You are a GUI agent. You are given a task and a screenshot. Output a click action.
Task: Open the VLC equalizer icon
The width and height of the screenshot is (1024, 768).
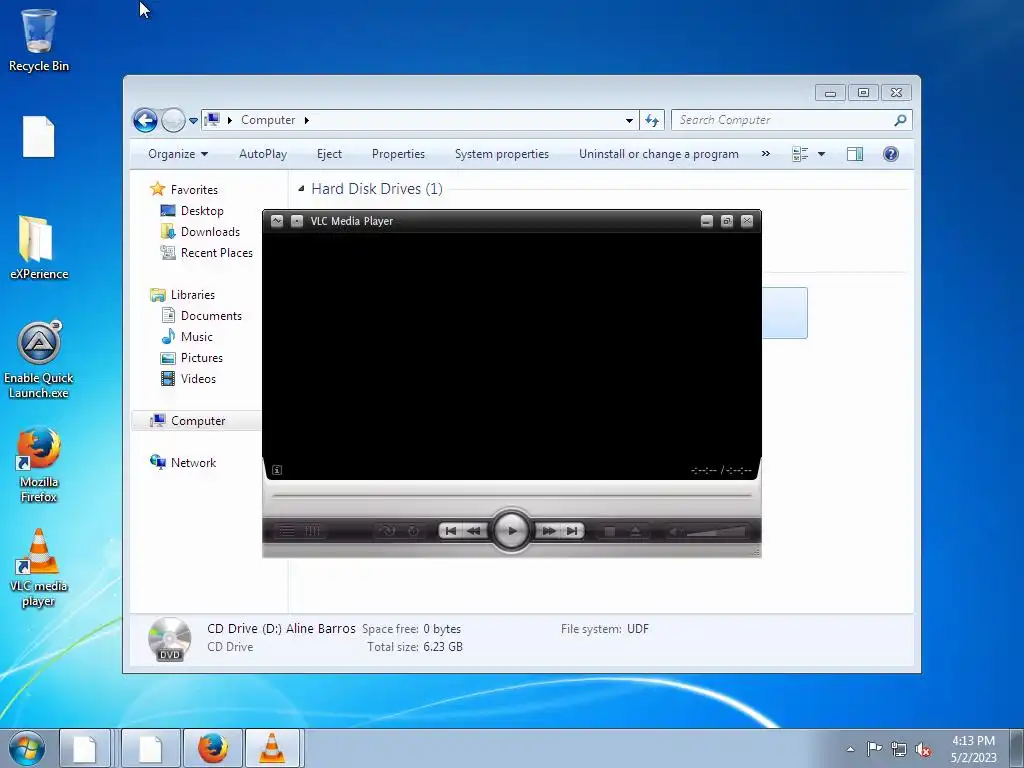point(313,531)
